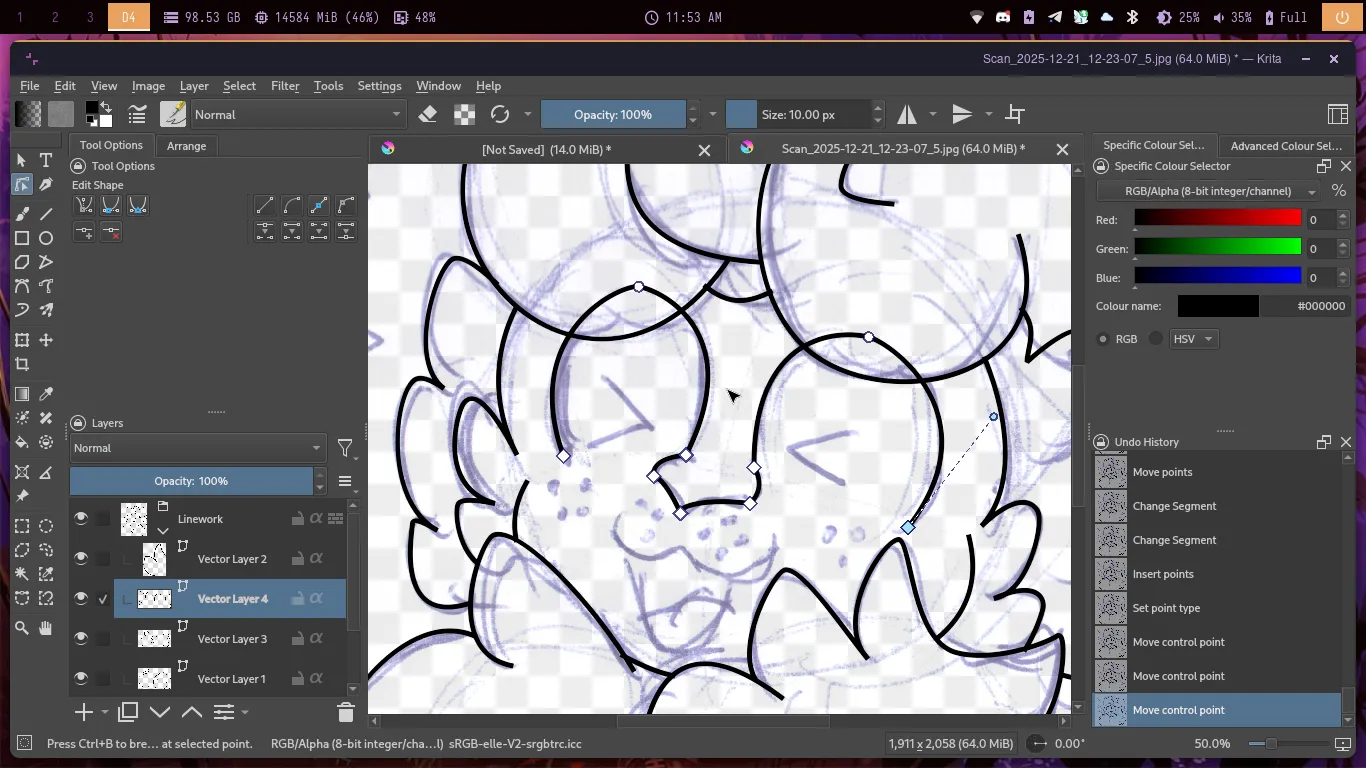
Task: Switch to the [Not Saved] document tab
Action: [x=545, y=149]
